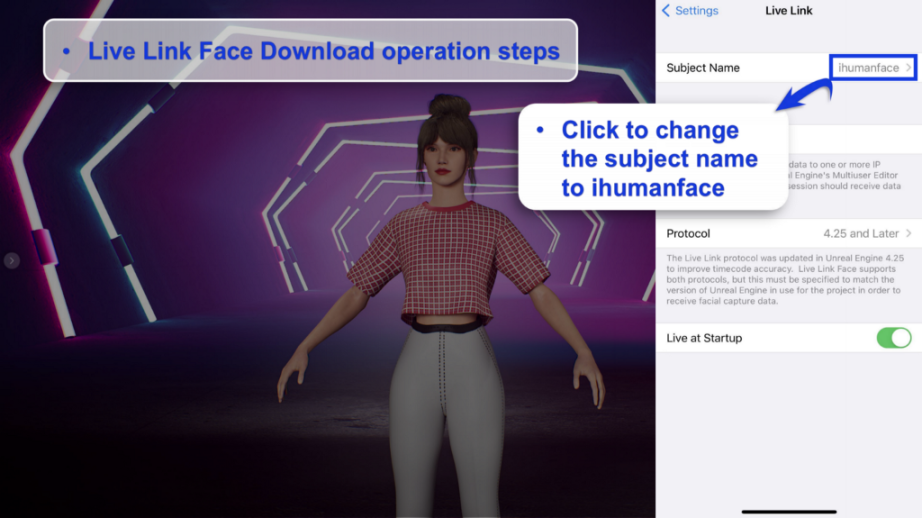This screenshot has height=518, width=922.
Task: Click the Protocol row label
Action: coord(688,234)
